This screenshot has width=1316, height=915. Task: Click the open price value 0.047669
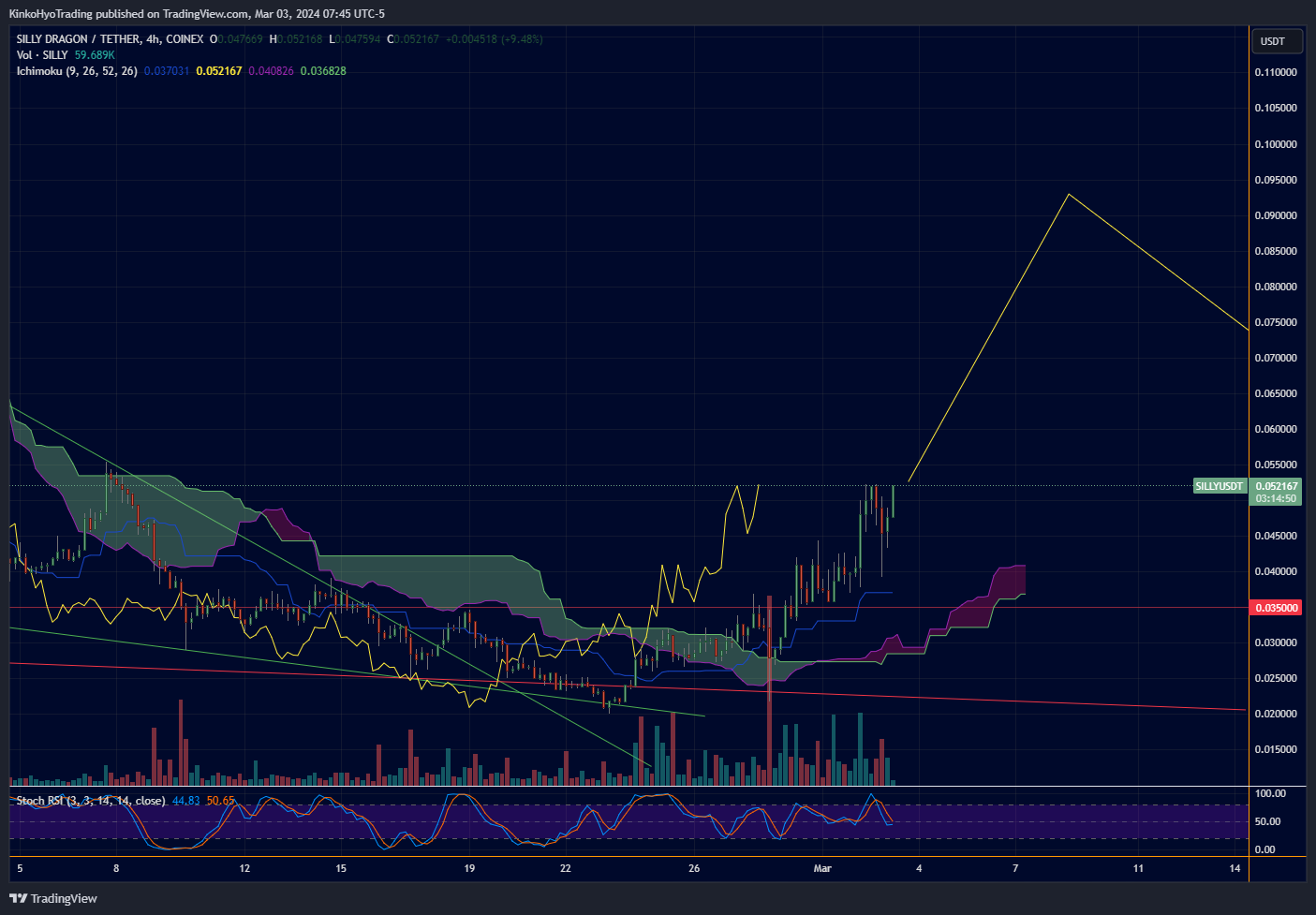(x=241, y=39)
